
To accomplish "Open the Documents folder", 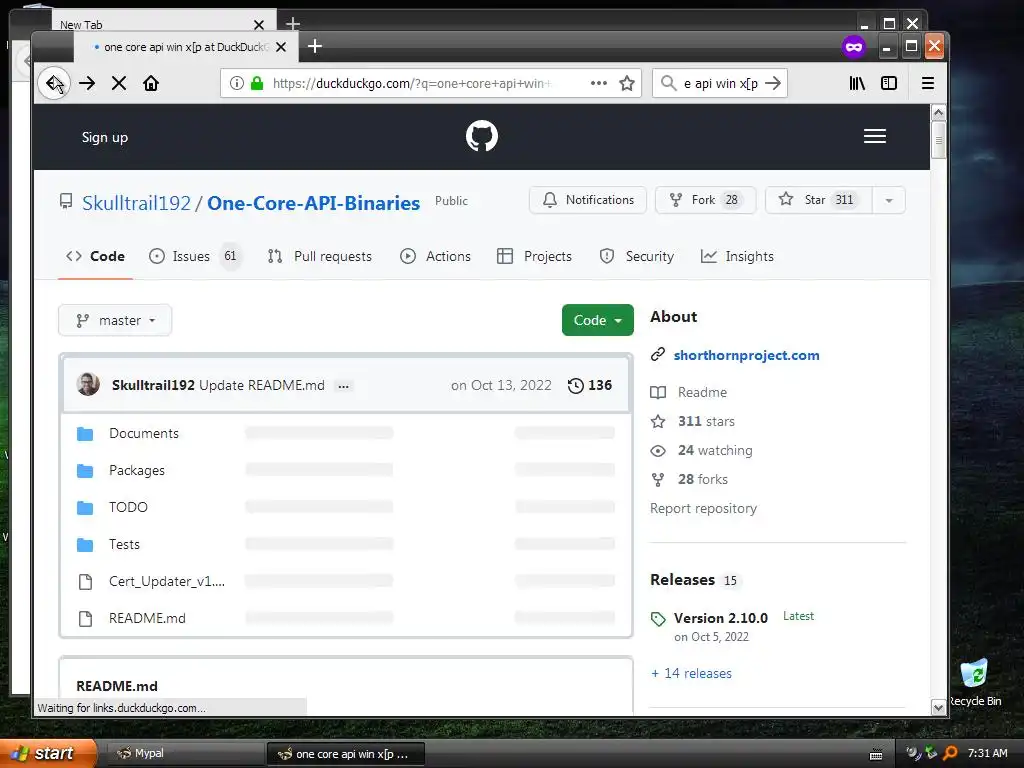I will (x=144, y=433).
